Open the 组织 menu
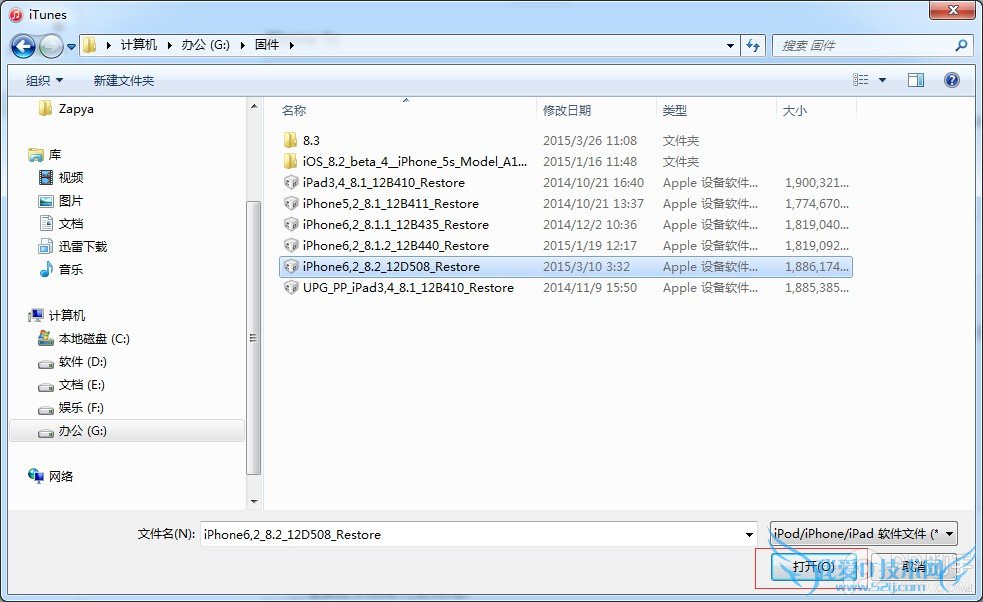Screen dimensions: 983x602 tap(44, 80)
